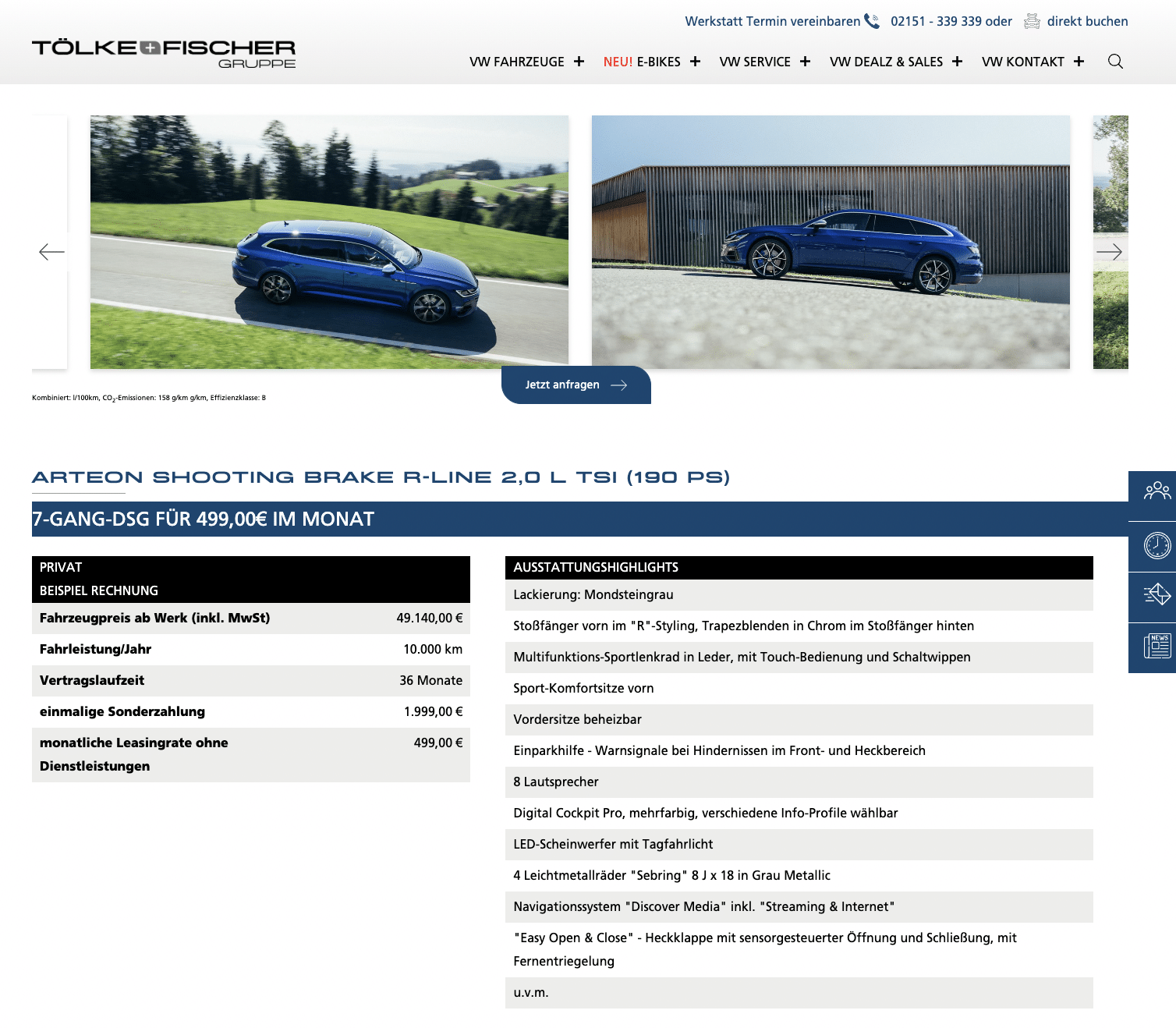Viewport: 1176px width, 1028px height.
Task: Open the search magnifier icon
Action: (1115, 62)
